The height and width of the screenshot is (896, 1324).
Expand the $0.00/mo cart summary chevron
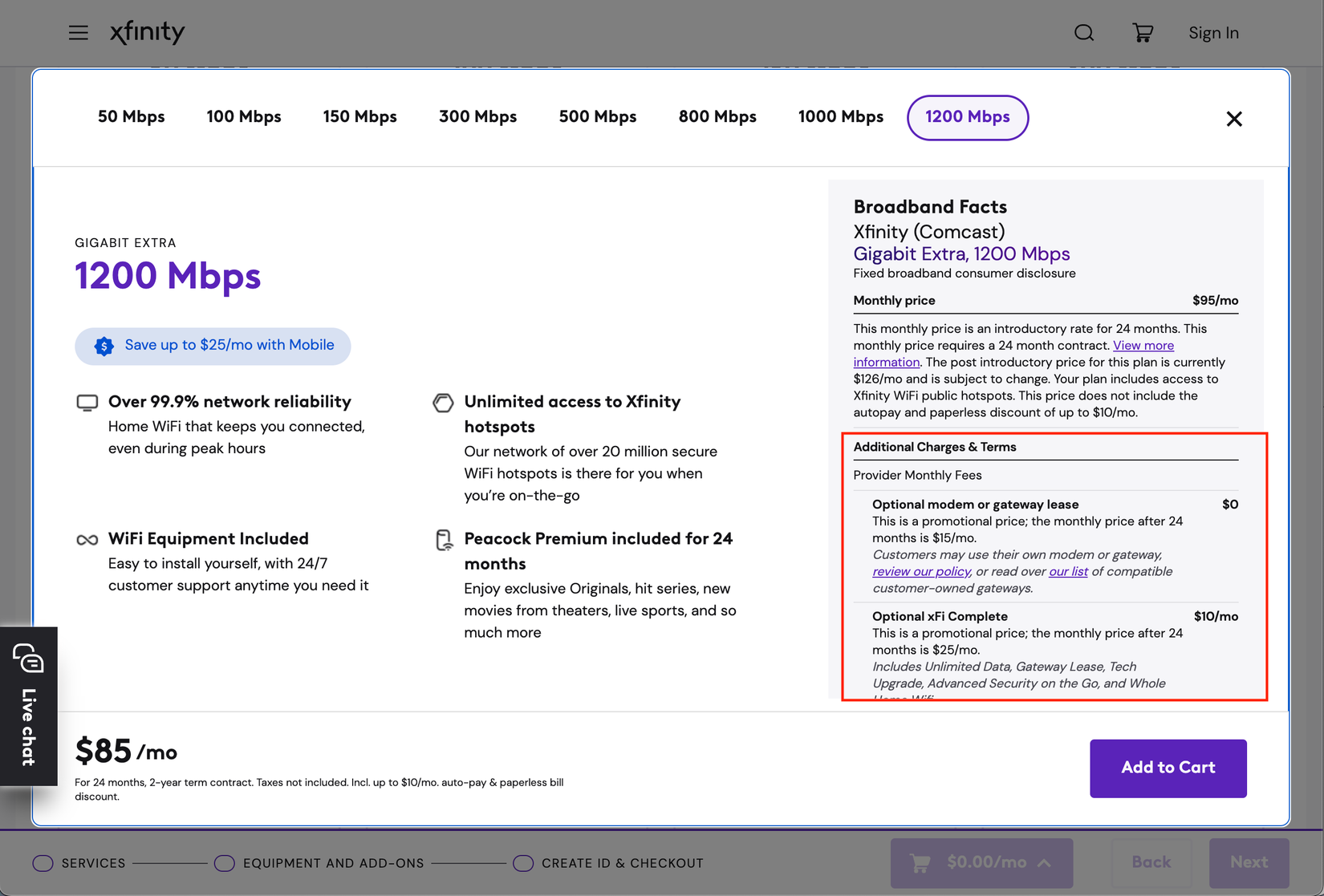pyautogui.click(x=1044, y=863)
